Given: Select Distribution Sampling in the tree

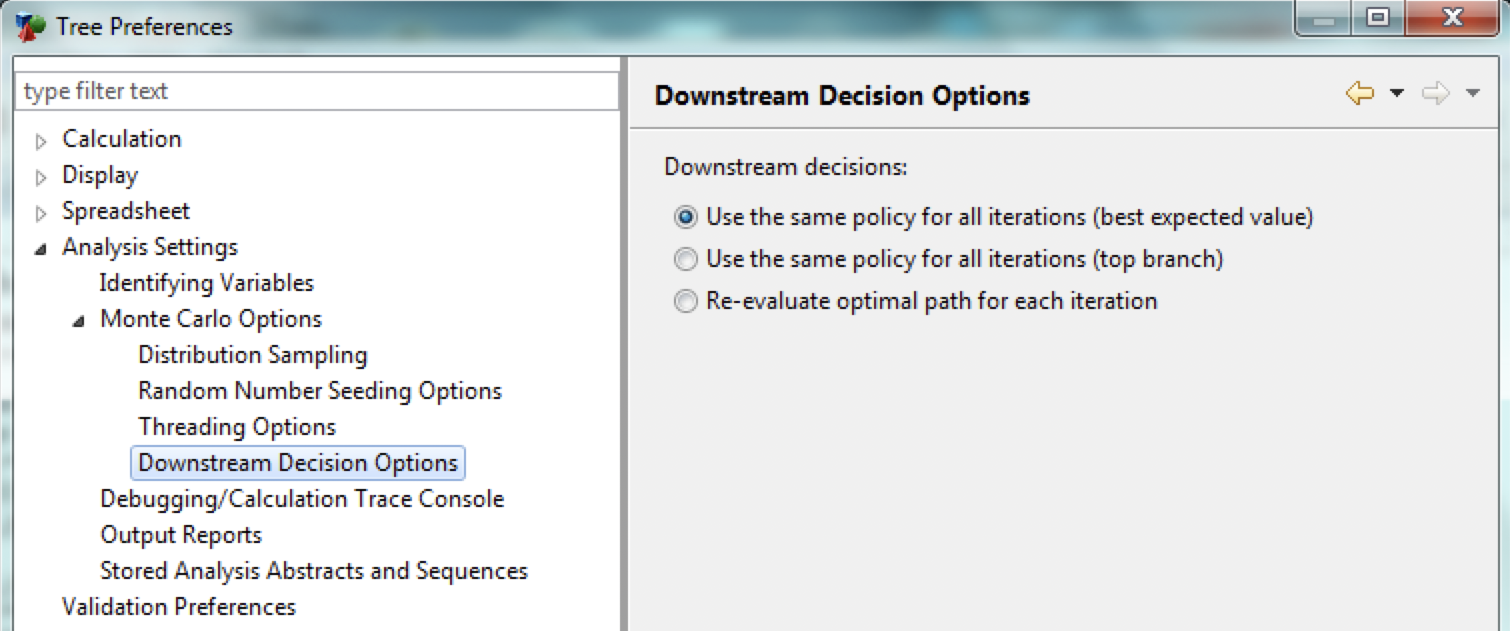Looking at the screenshot, I should pos(252,355).
